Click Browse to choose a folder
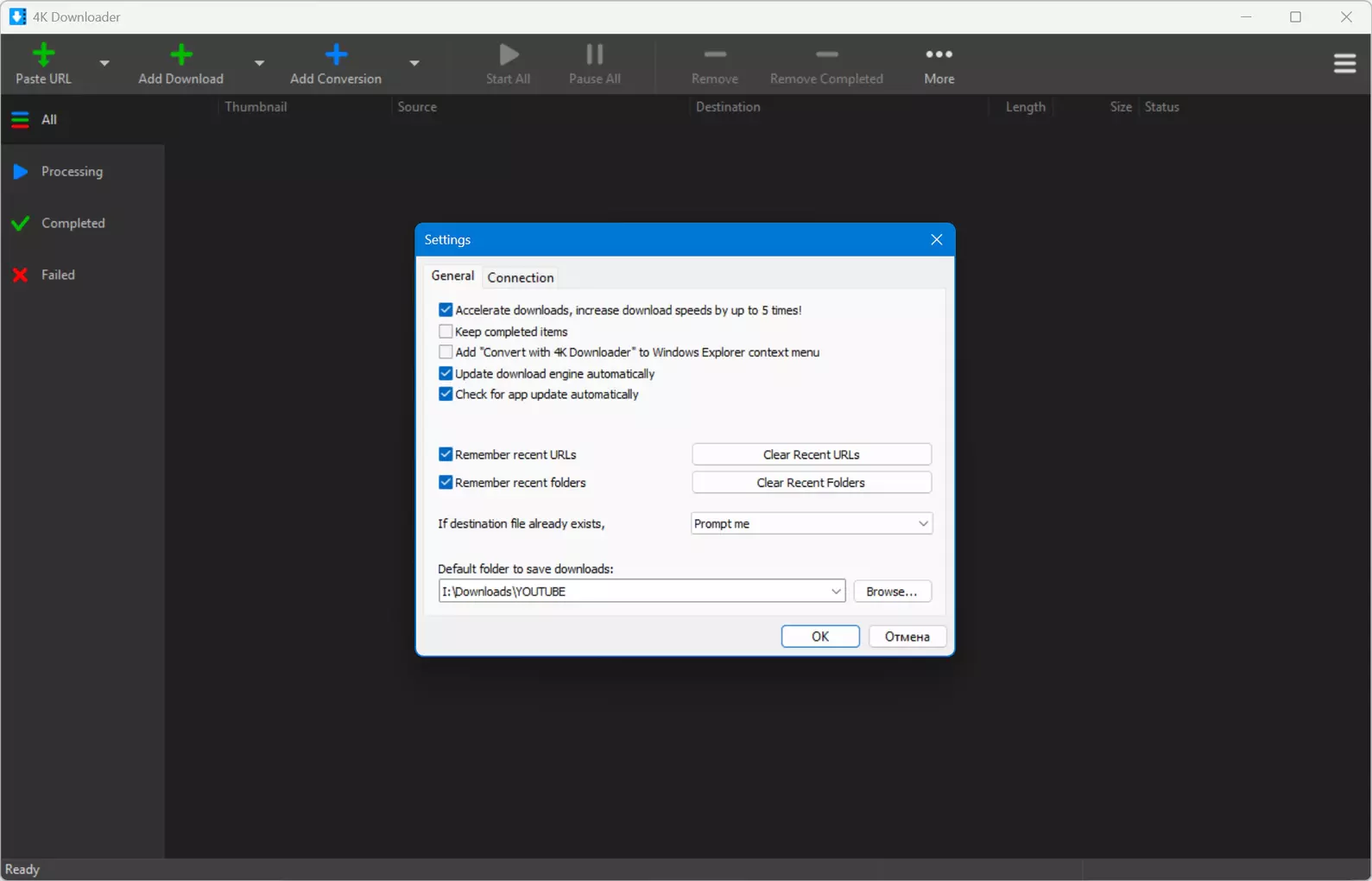Image resolution: width=1372 pixels, height=881 pixels. pos(892,592)
